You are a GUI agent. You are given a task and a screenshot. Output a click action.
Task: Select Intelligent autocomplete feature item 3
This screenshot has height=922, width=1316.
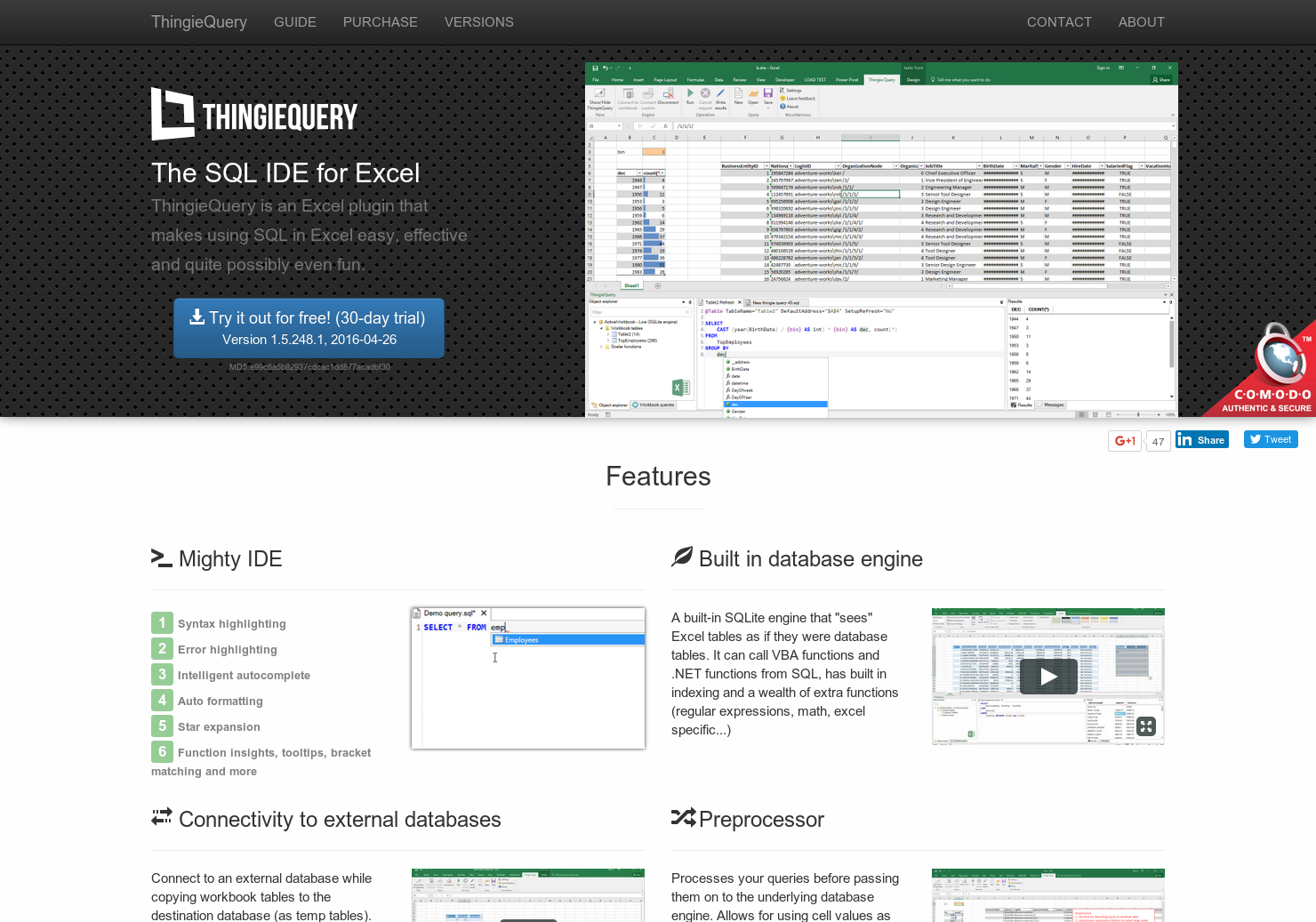[231, 675]
